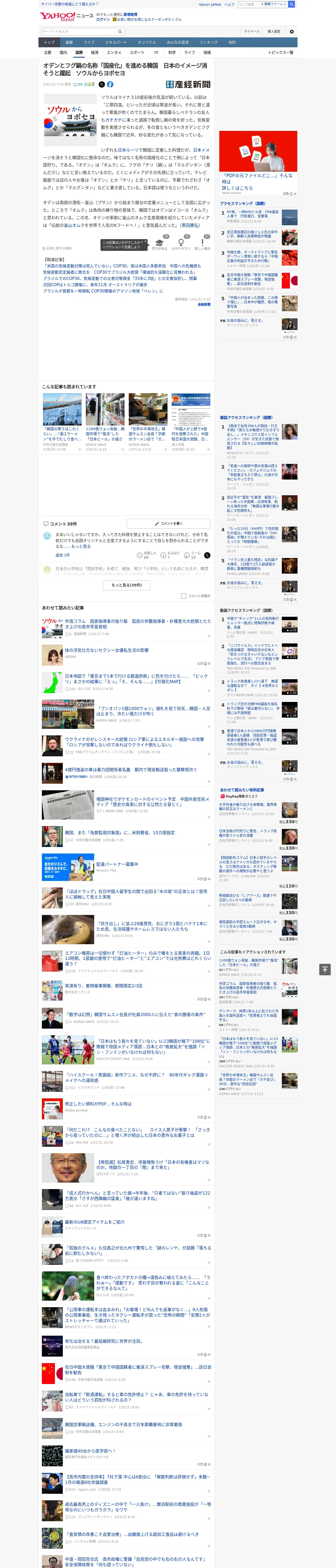Click the コメントを書く button
This screenshot has height=1568, width=336.
(x=168, y=523)
